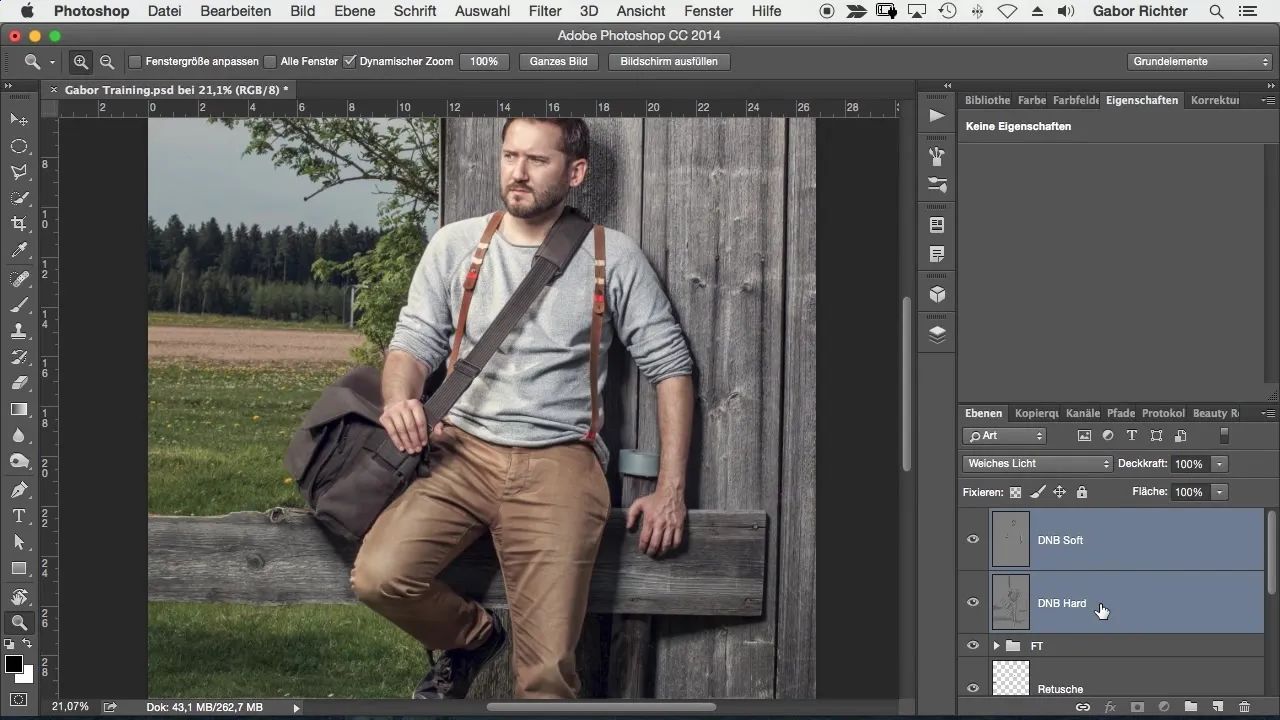Image resolution: width=1280 pixels, height=720 pixels.
Task: Expand the FT layer group
Action: pos(996,646)
